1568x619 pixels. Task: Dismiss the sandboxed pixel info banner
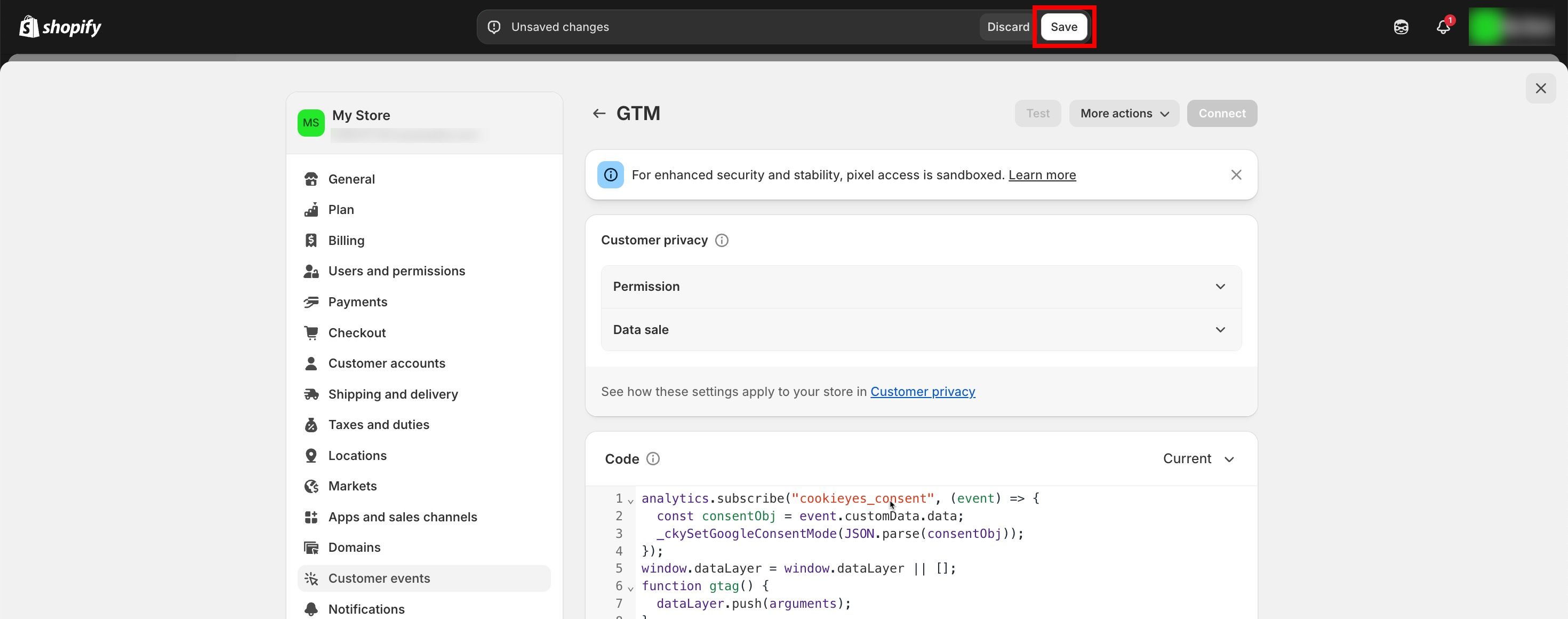click(x=1236, y=175)
